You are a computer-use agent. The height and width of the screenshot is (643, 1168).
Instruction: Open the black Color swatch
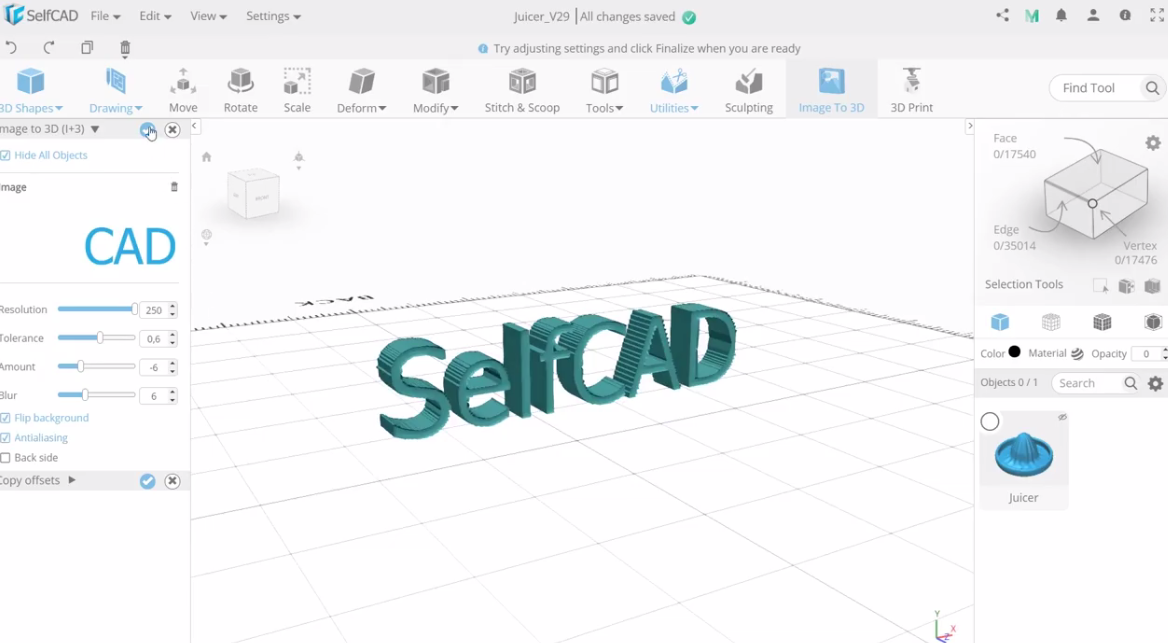[1015, 352]
